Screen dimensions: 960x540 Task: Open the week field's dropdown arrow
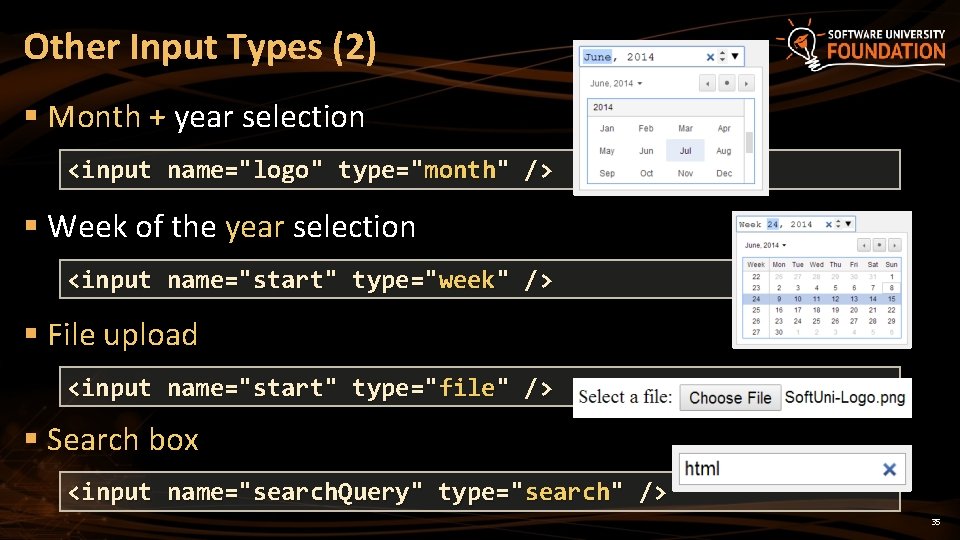point(848,224)
